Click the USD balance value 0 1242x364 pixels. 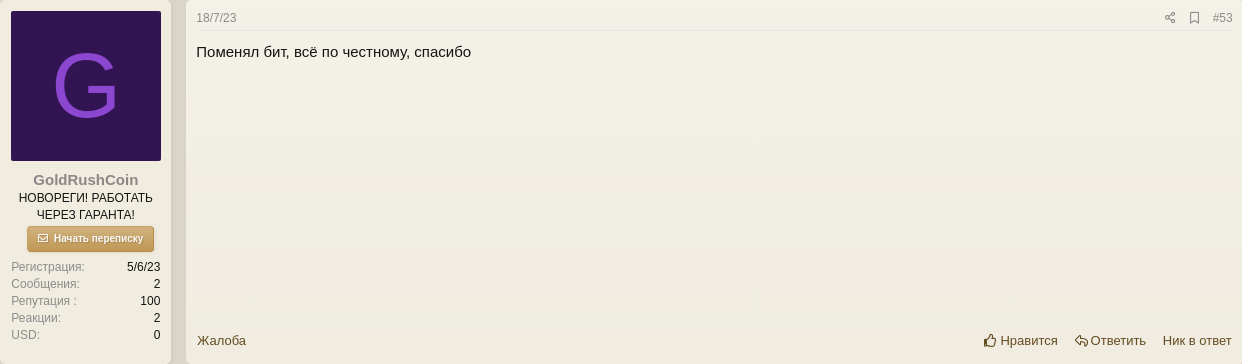point(157,335)
